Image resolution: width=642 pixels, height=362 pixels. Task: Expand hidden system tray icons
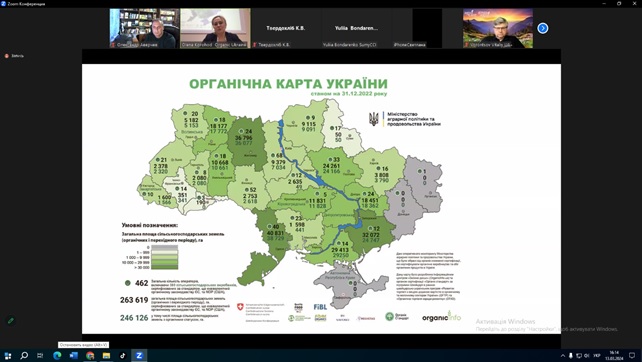click(563, 356)
